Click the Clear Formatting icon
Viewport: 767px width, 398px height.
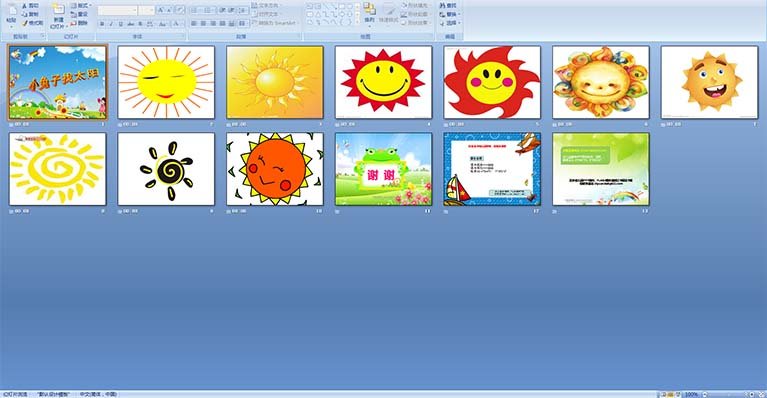[x=180, y=10]
